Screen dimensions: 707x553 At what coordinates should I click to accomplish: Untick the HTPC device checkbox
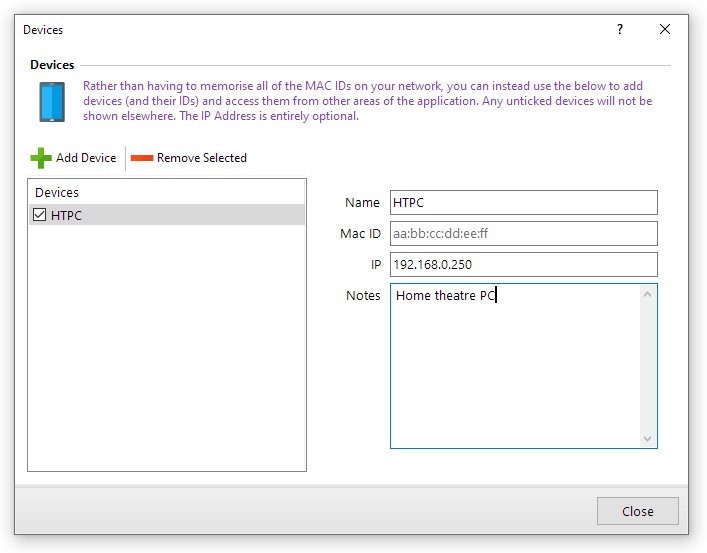click(x=40, y=215)
